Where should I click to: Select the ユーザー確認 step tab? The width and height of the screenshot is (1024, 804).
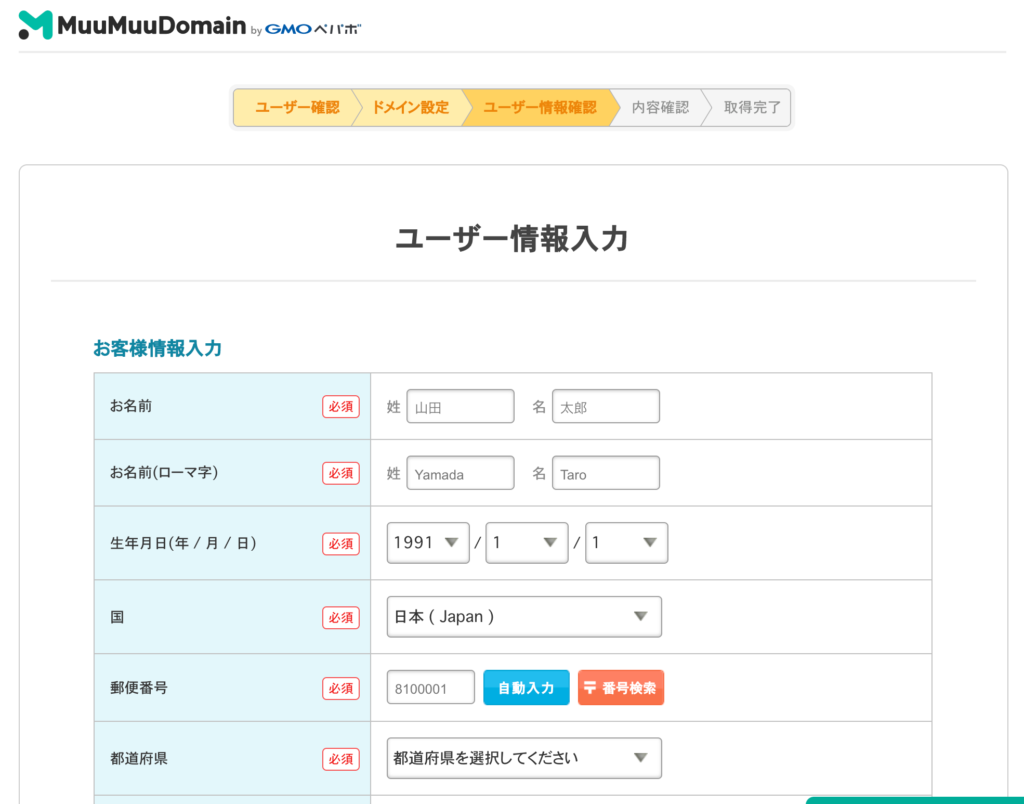(295, 108)
